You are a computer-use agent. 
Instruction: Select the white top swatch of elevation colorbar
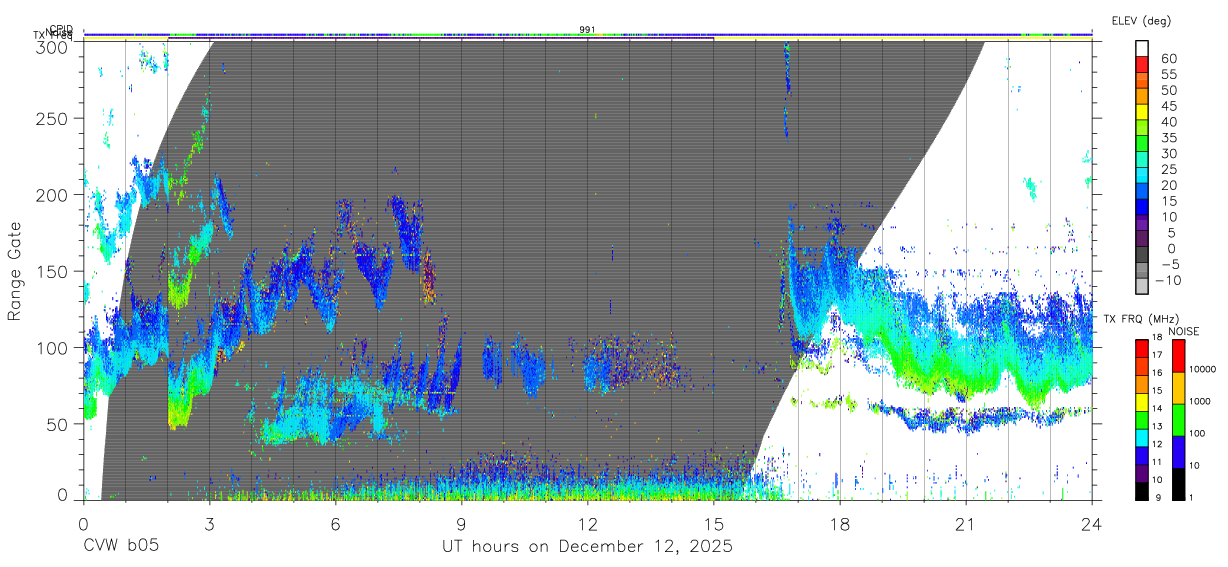pyautogui.click(x=1142, y=49)
